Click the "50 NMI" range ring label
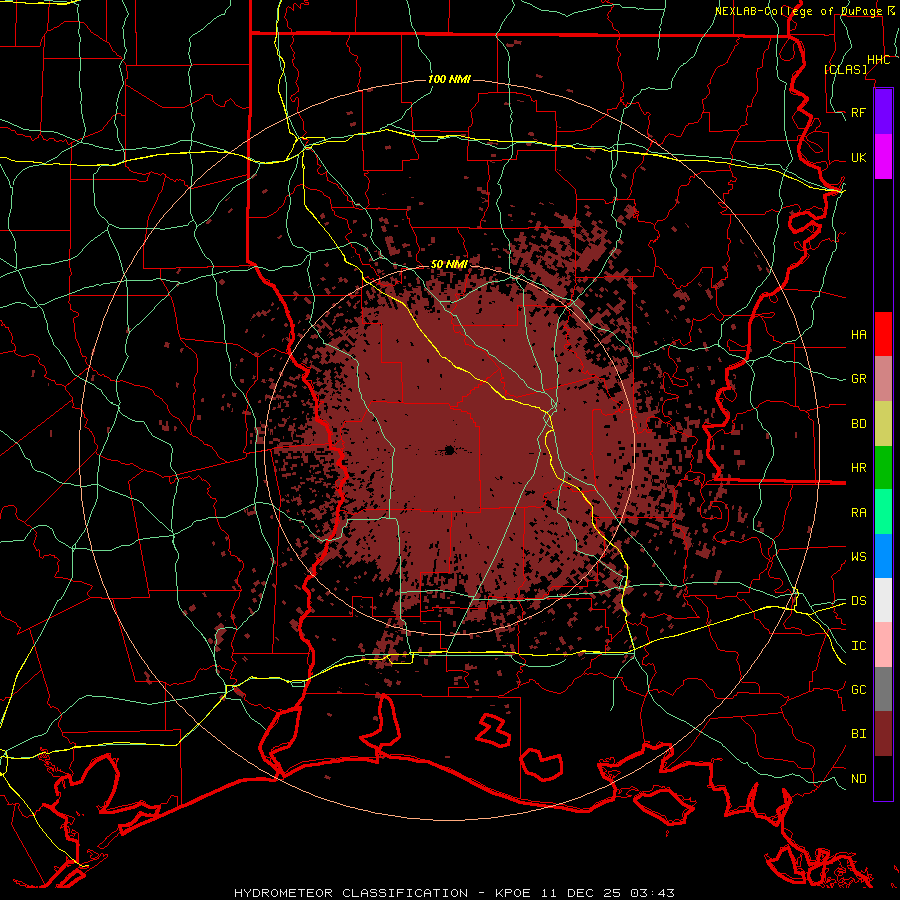Image resolution: width=900 pixels, height=900 pixels. click(449, 265)
